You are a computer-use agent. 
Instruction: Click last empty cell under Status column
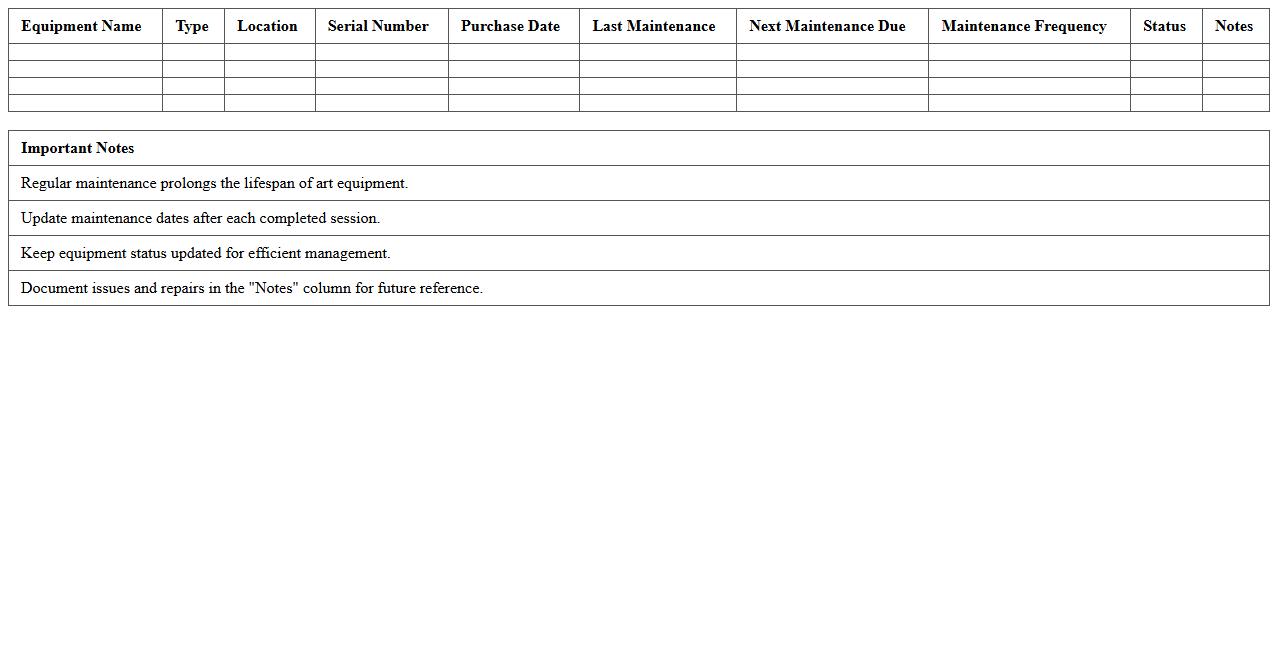click(1165, 103)
